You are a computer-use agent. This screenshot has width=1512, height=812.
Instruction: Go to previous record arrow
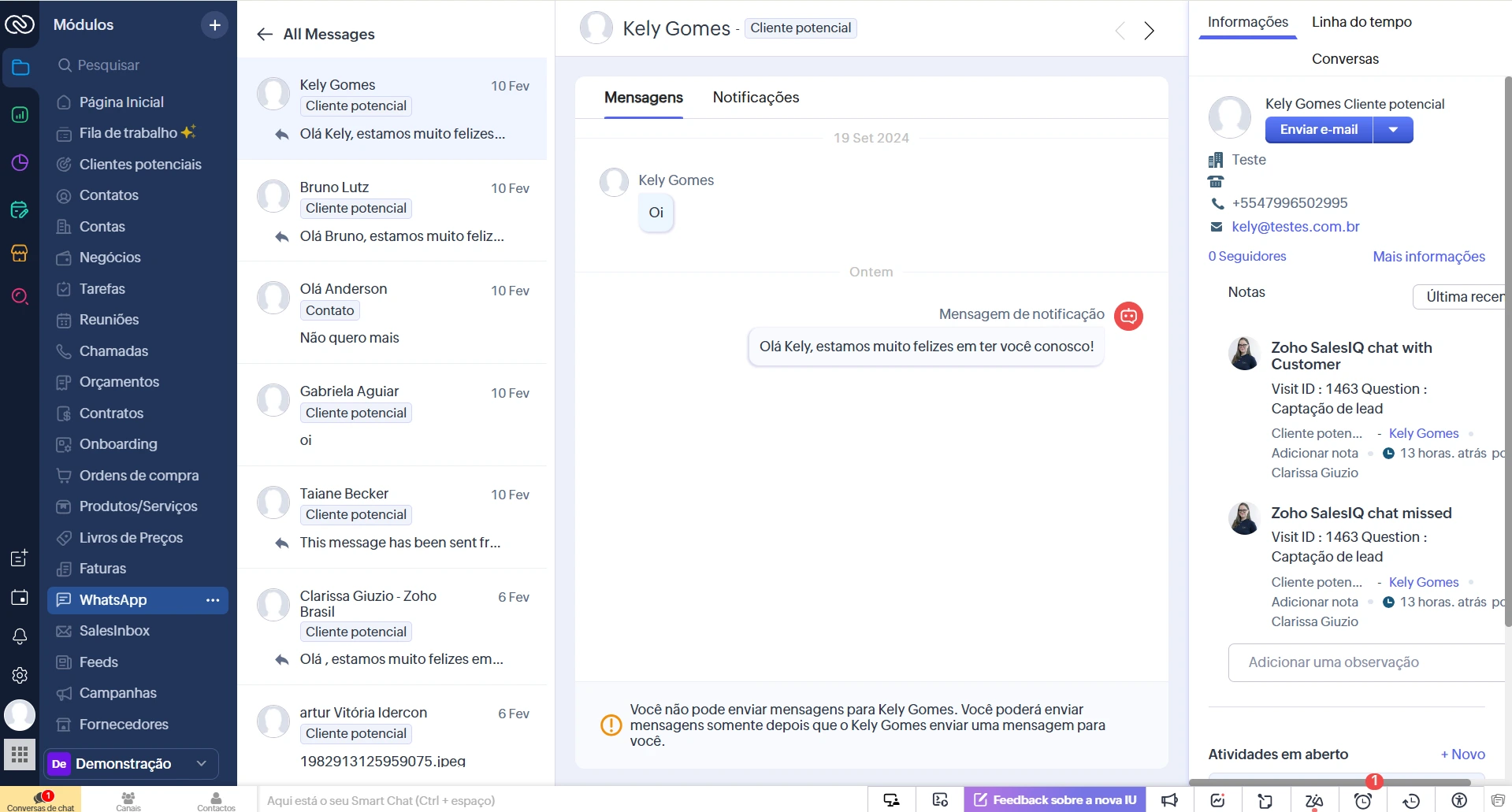click(1120, 31)
